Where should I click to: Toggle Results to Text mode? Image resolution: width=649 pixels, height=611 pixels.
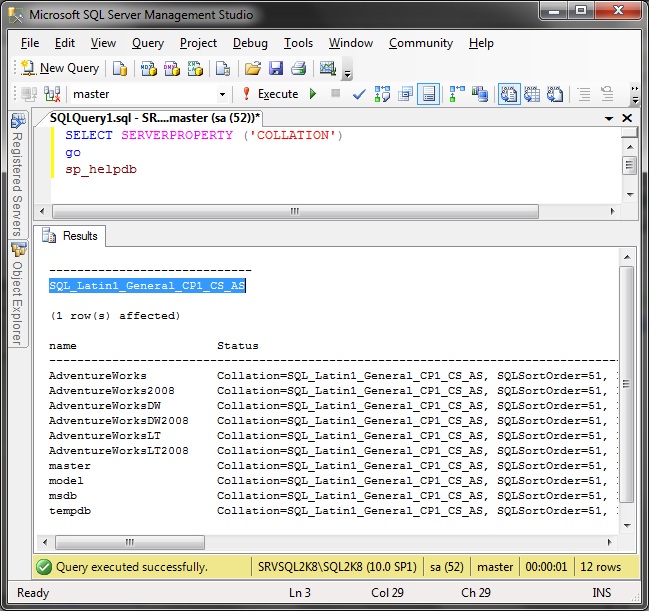coord(509,94)
